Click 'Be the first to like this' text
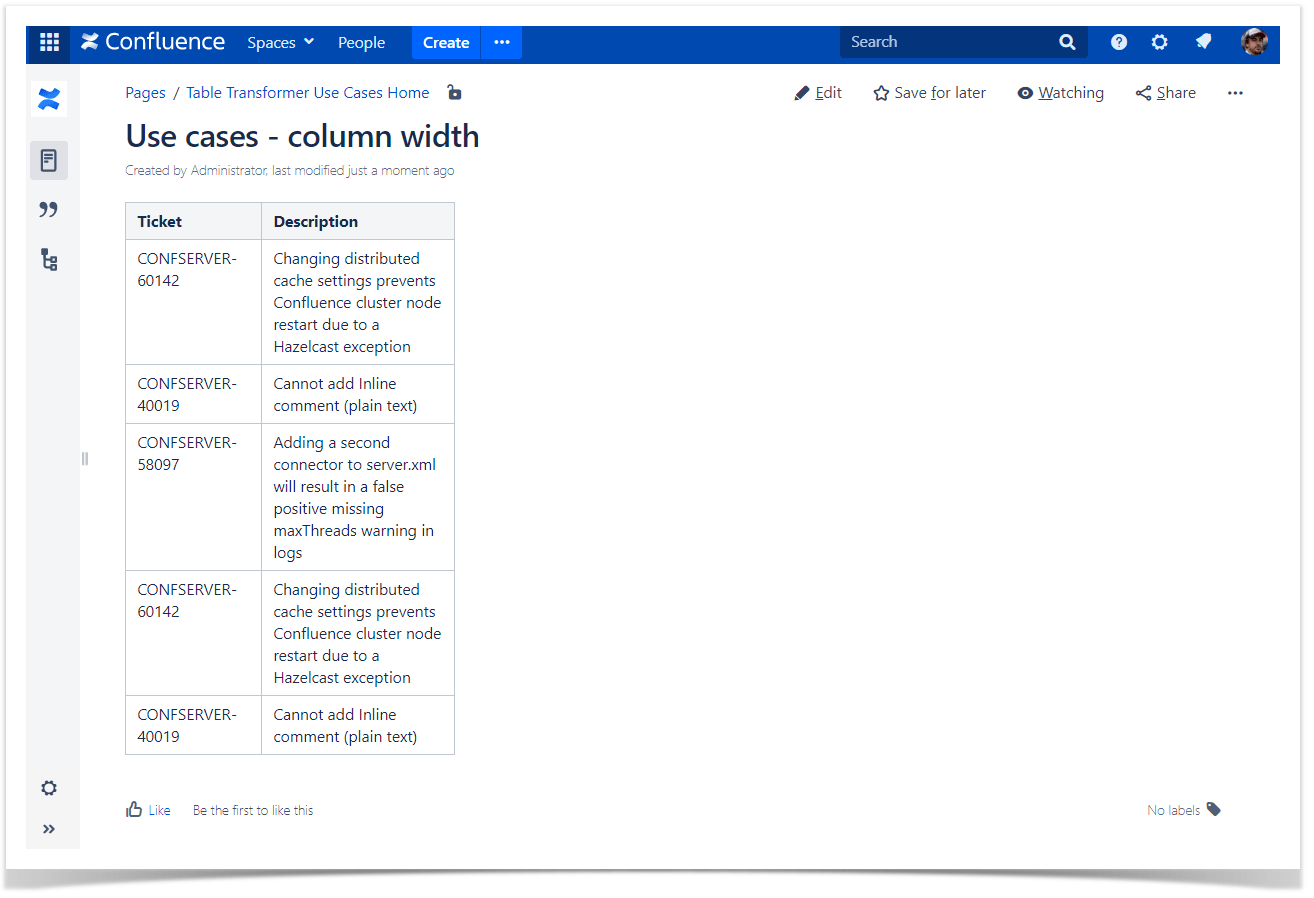Screen dimensions: 1314x898 coord(253,810)
